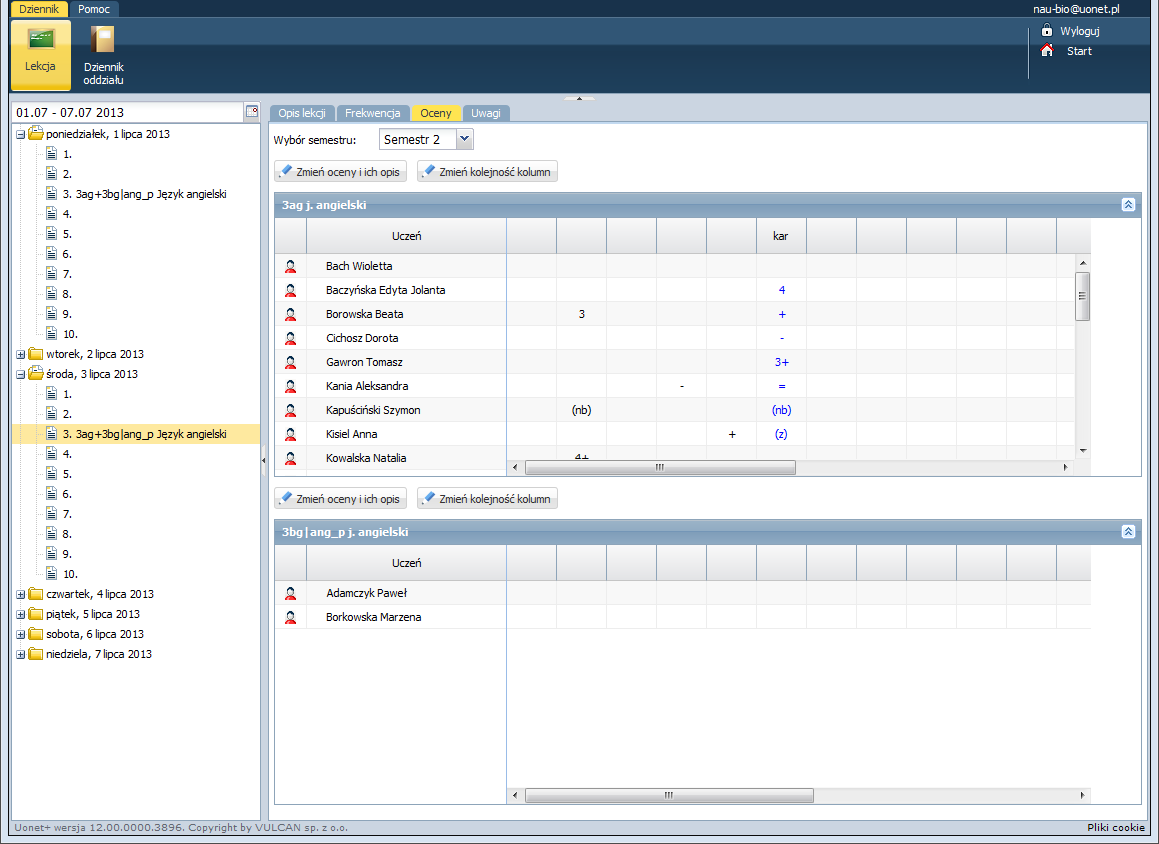Switch to the Frekwencja tab
This screenshot has width=1159, height=844.
373,113
